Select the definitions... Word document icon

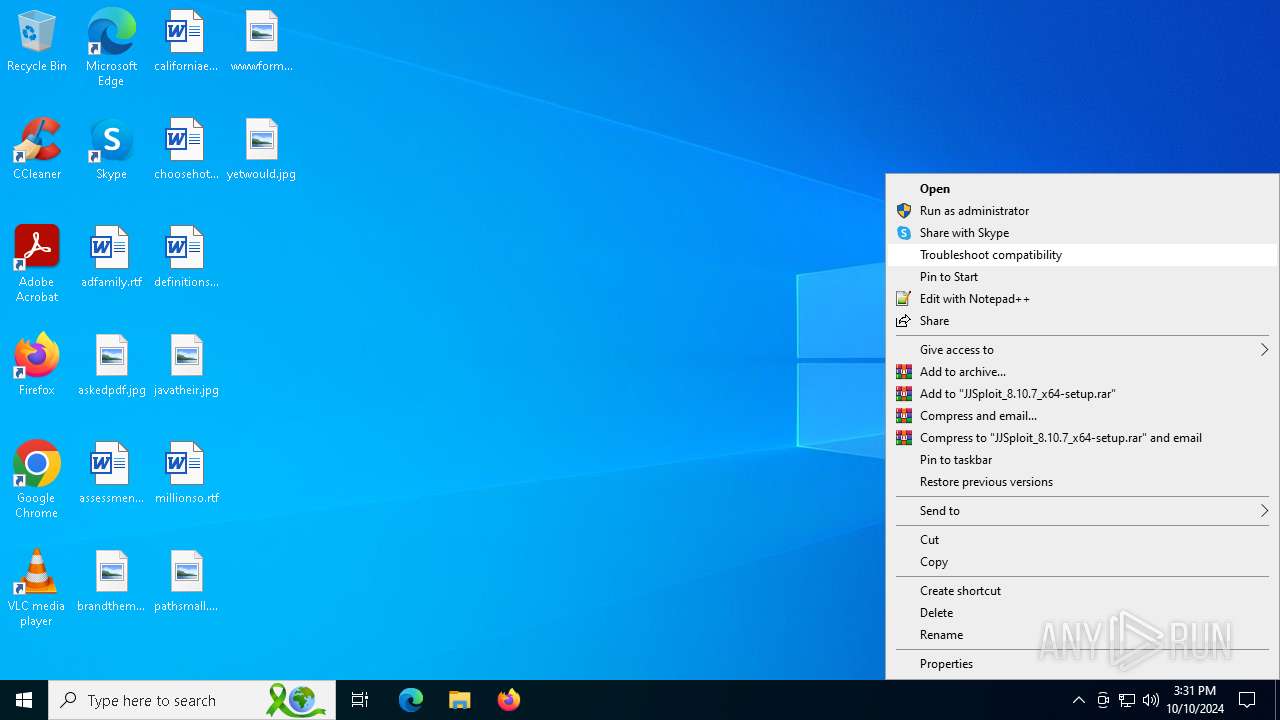pos(186,258)
